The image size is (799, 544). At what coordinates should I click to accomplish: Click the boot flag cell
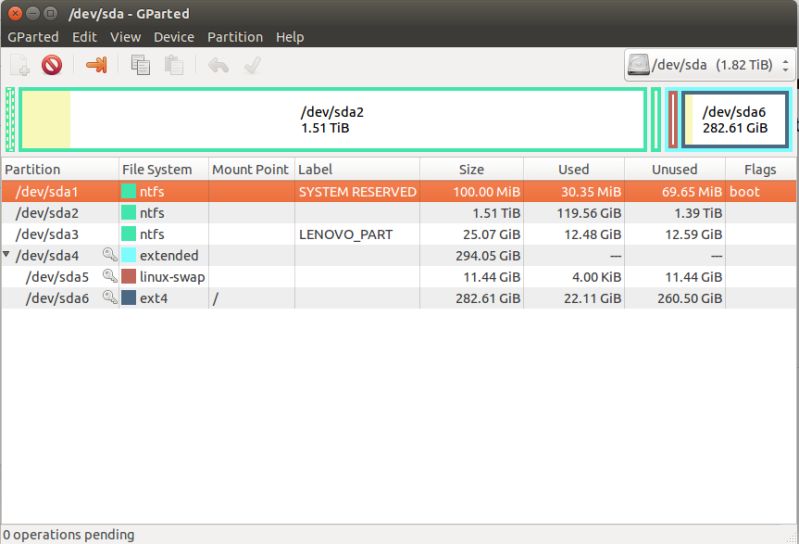click(761, 192)
